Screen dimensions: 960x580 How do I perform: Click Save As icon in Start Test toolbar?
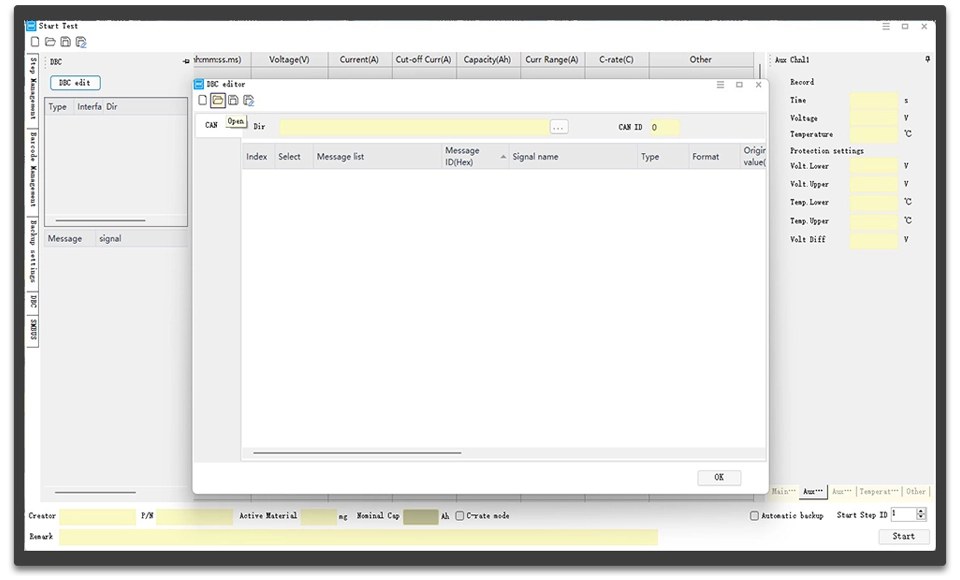81,42
